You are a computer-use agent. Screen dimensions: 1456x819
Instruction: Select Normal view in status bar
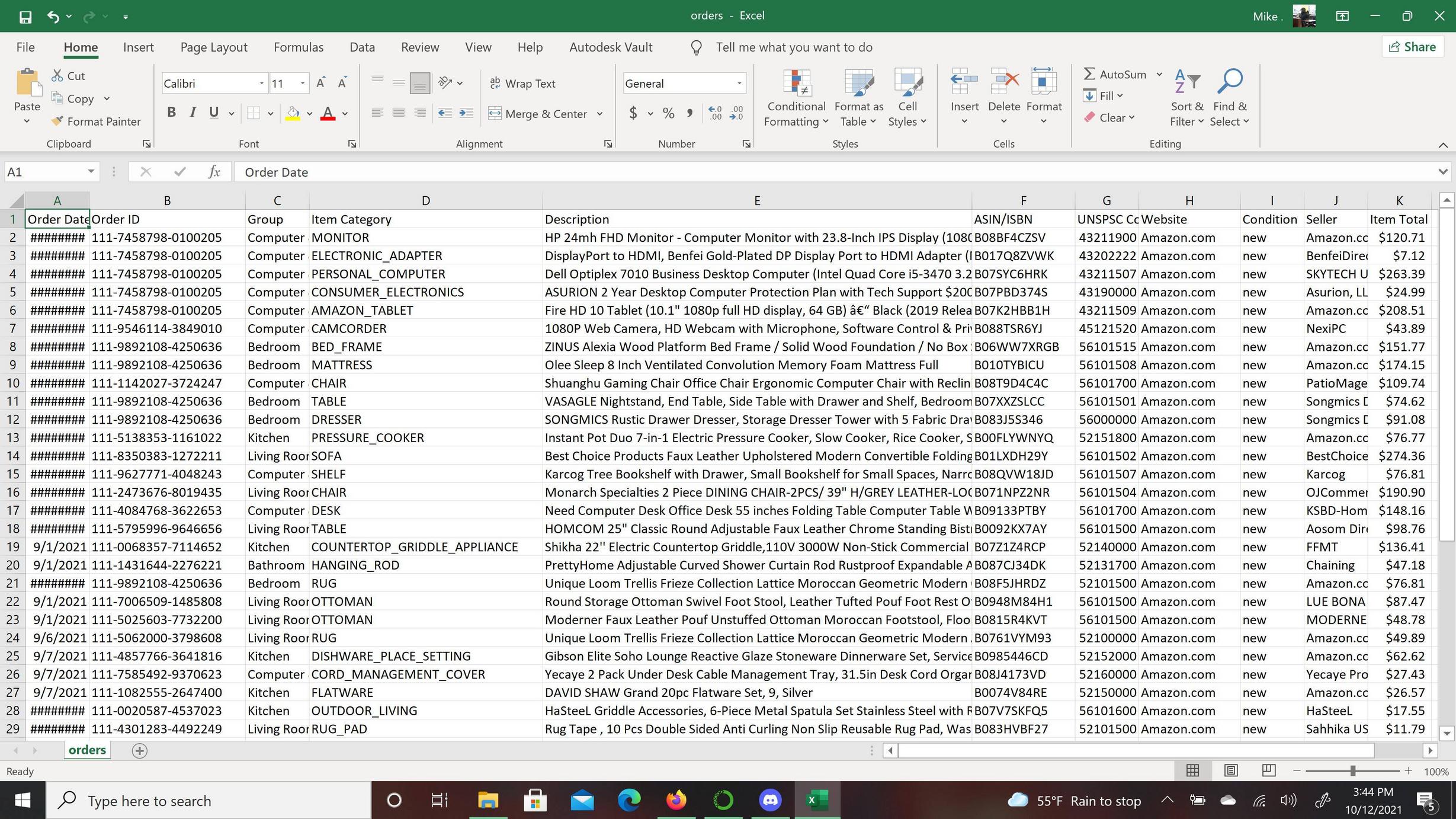click(x=1192, y=770)
